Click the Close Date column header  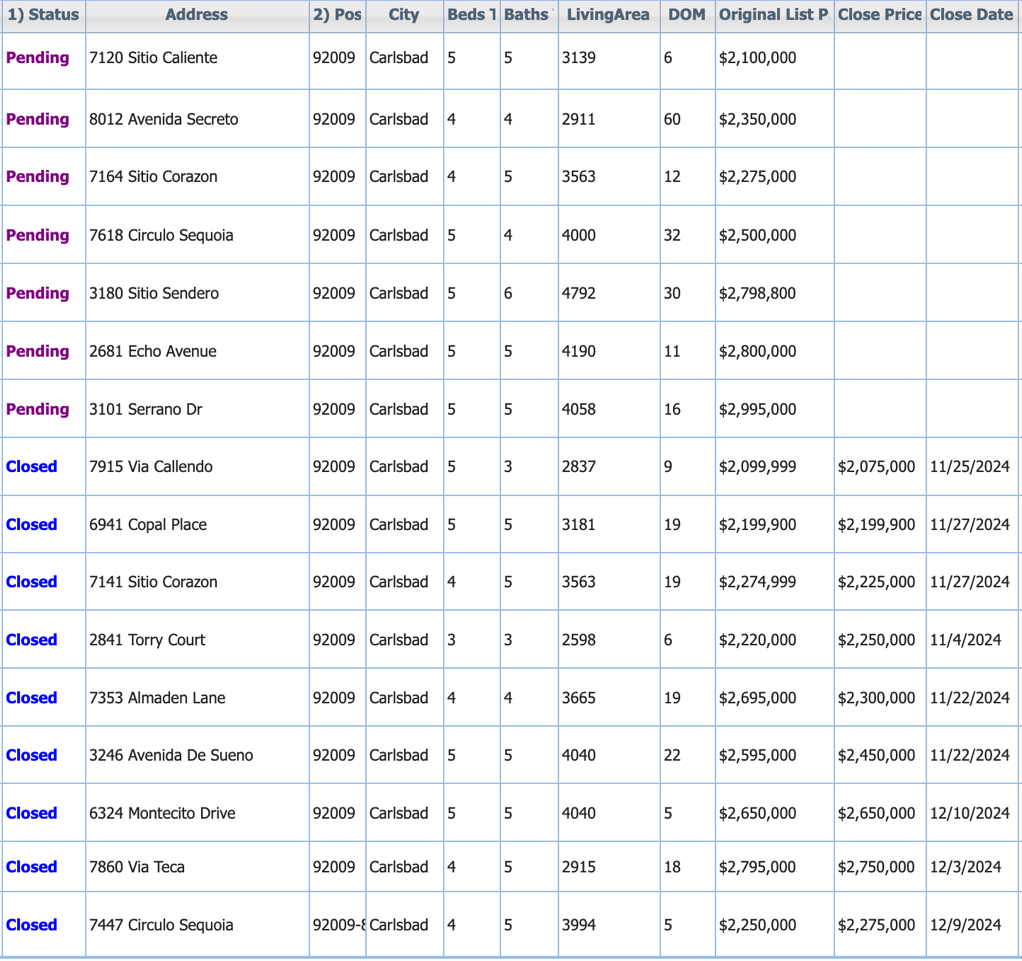[973, 15]
